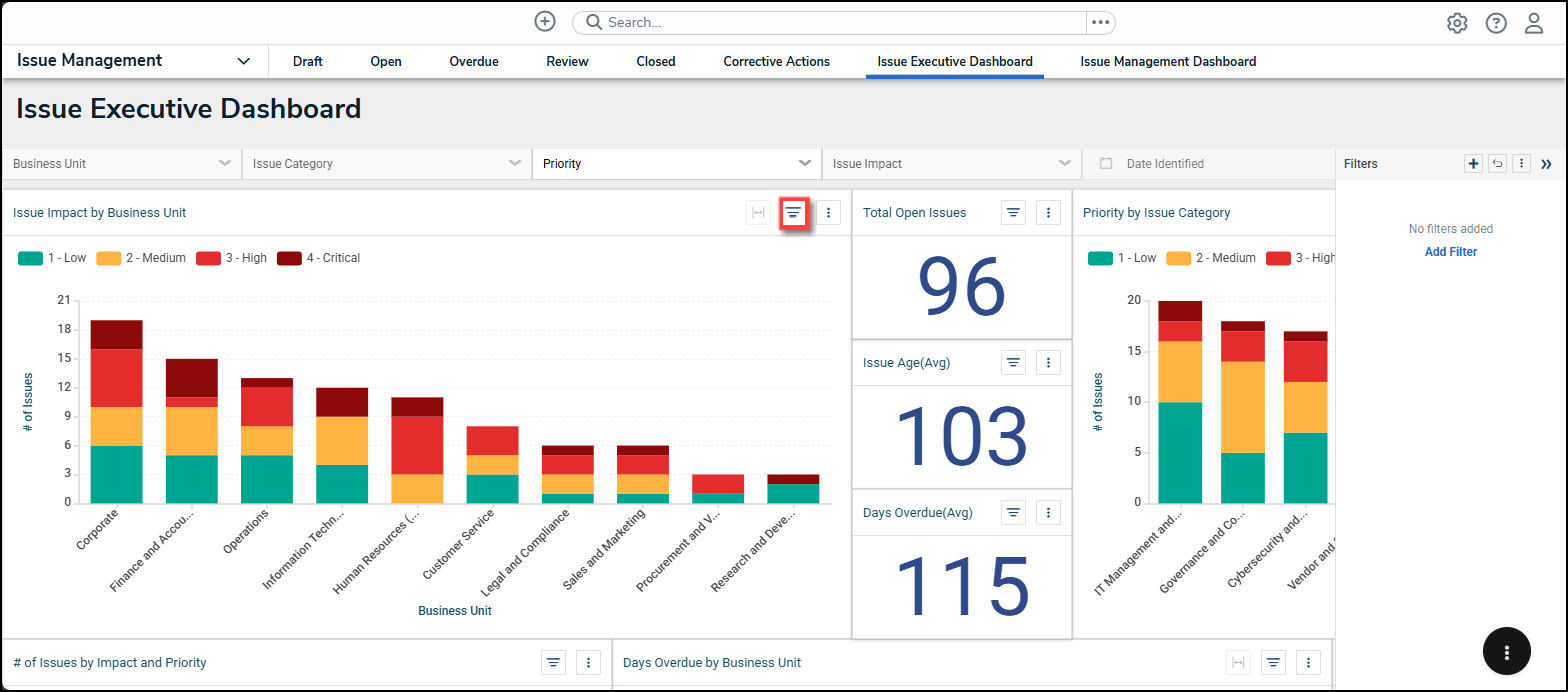Click the filter icon on Total Open Issues

pyautogui.click(x=1013, y=212)
